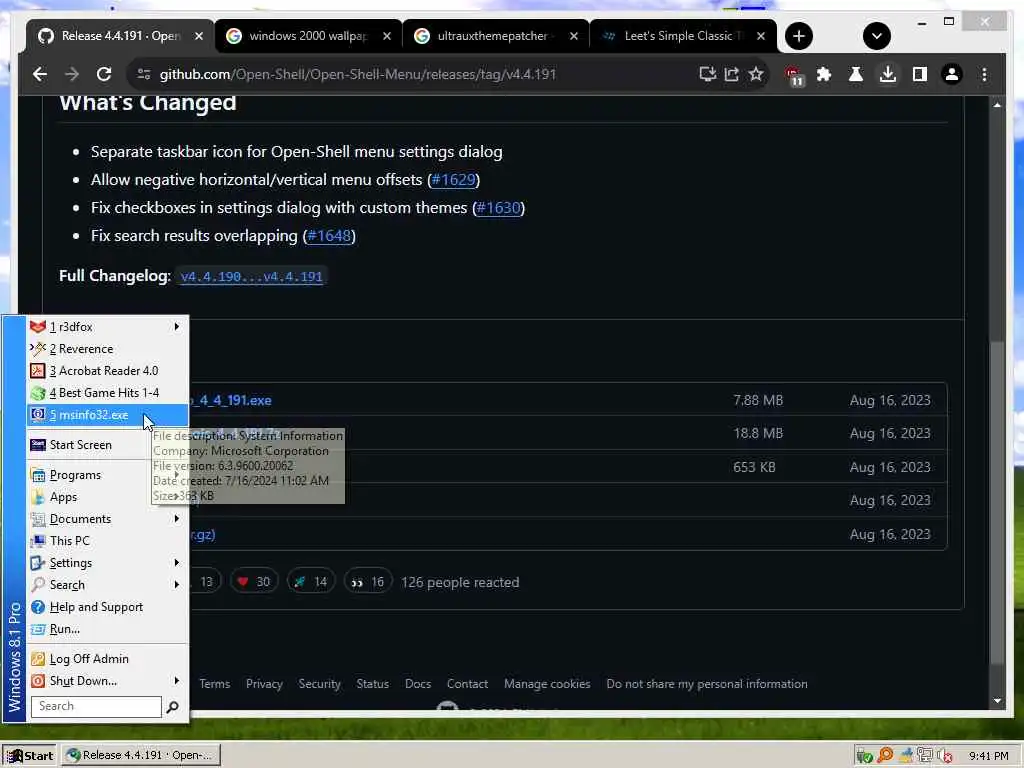Switch to the ultrauxthemepatcher tab
Viewport: 1024px width, 768px height.
click(x=496, y=36)
